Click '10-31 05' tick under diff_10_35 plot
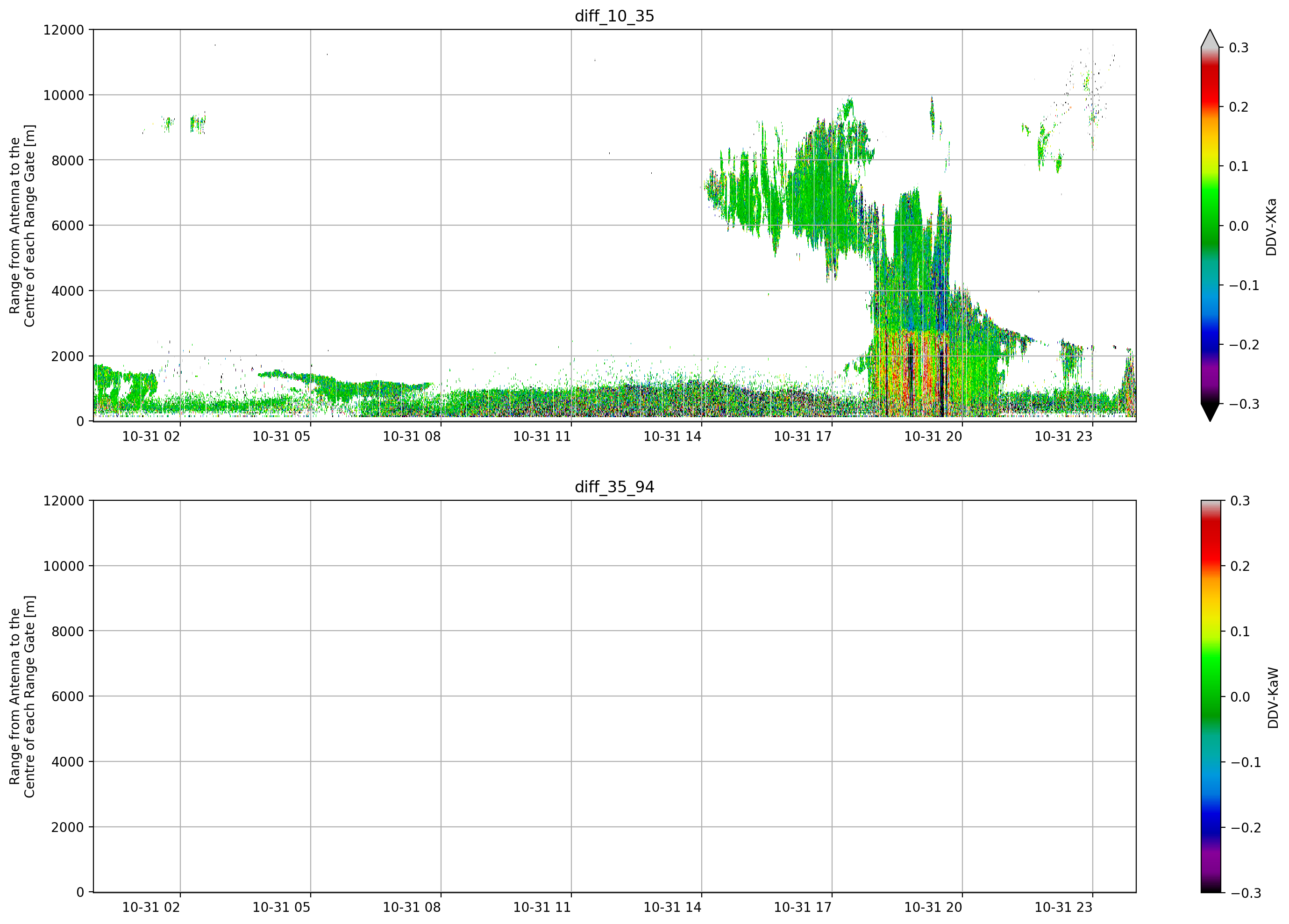Image resolution: width=1289 pixels, height=924 pixels. pos(281,436)
